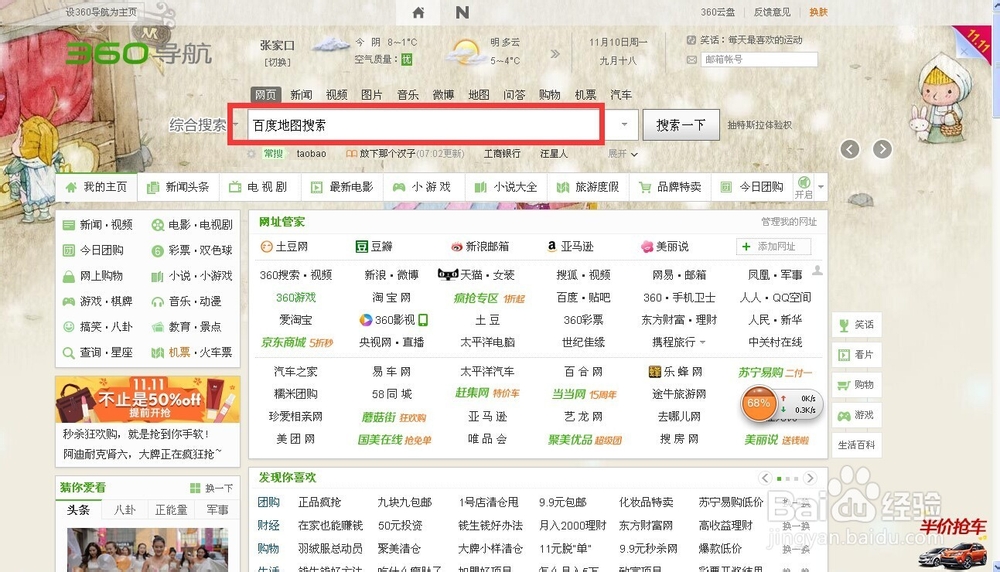Select the 地图 search tab
This screenshot has width=1000, height=572.
[478, 94]
